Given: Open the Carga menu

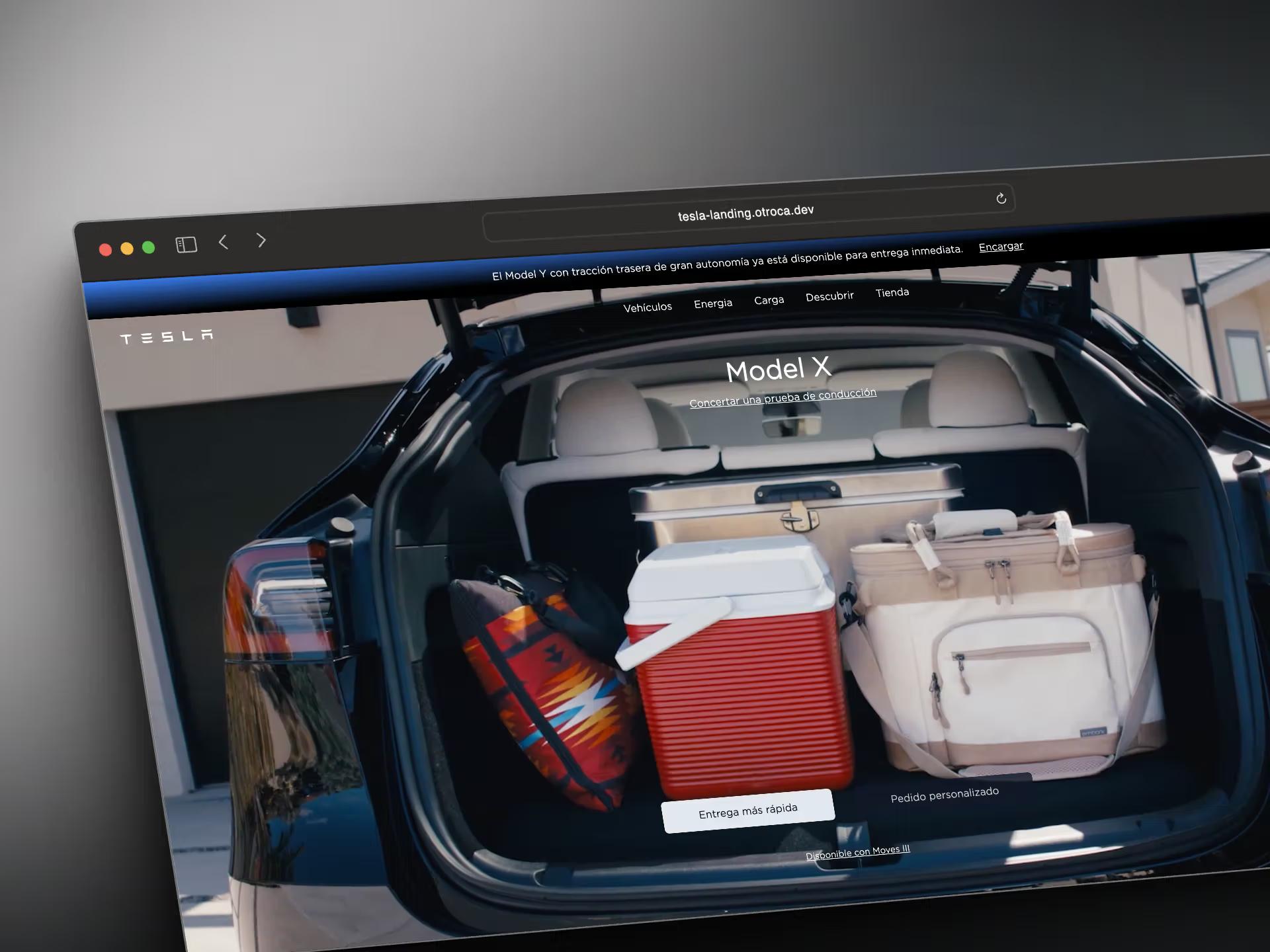Looking at the screenshot, I should click(769, 300).
